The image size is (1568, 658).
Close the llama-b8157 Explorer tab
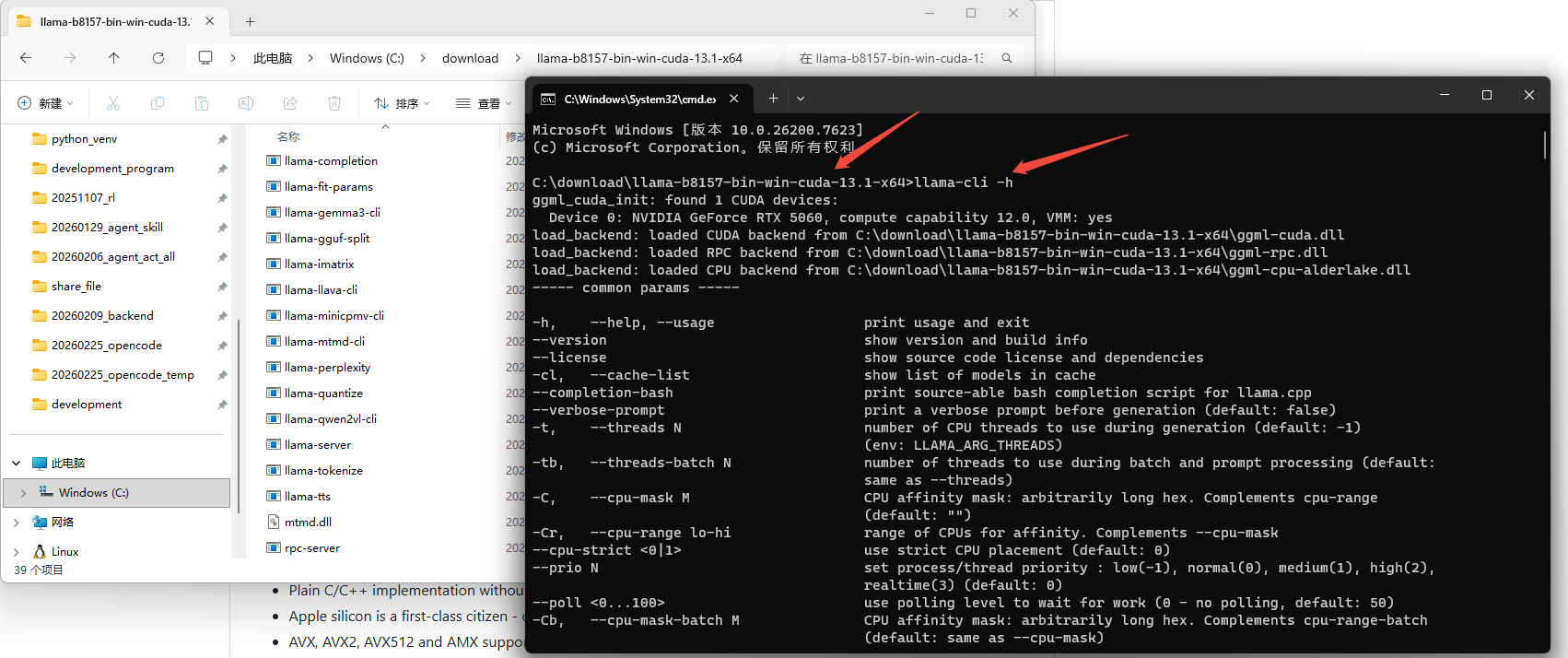(x=210, y=21)
